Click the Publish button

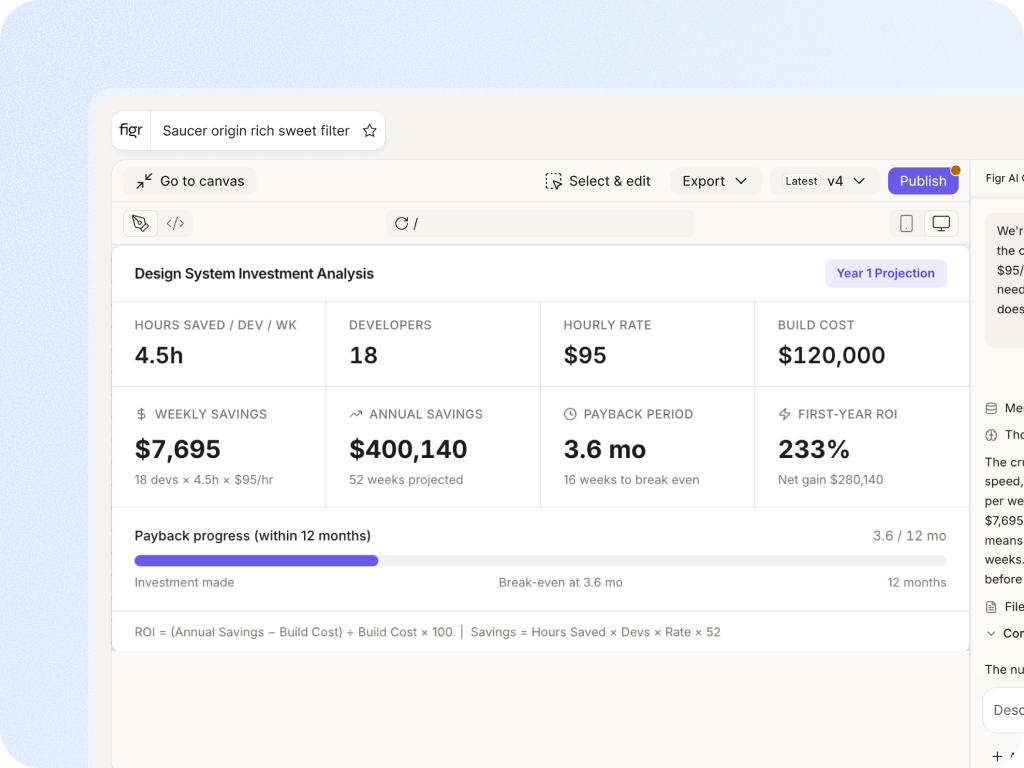(923, 181)
